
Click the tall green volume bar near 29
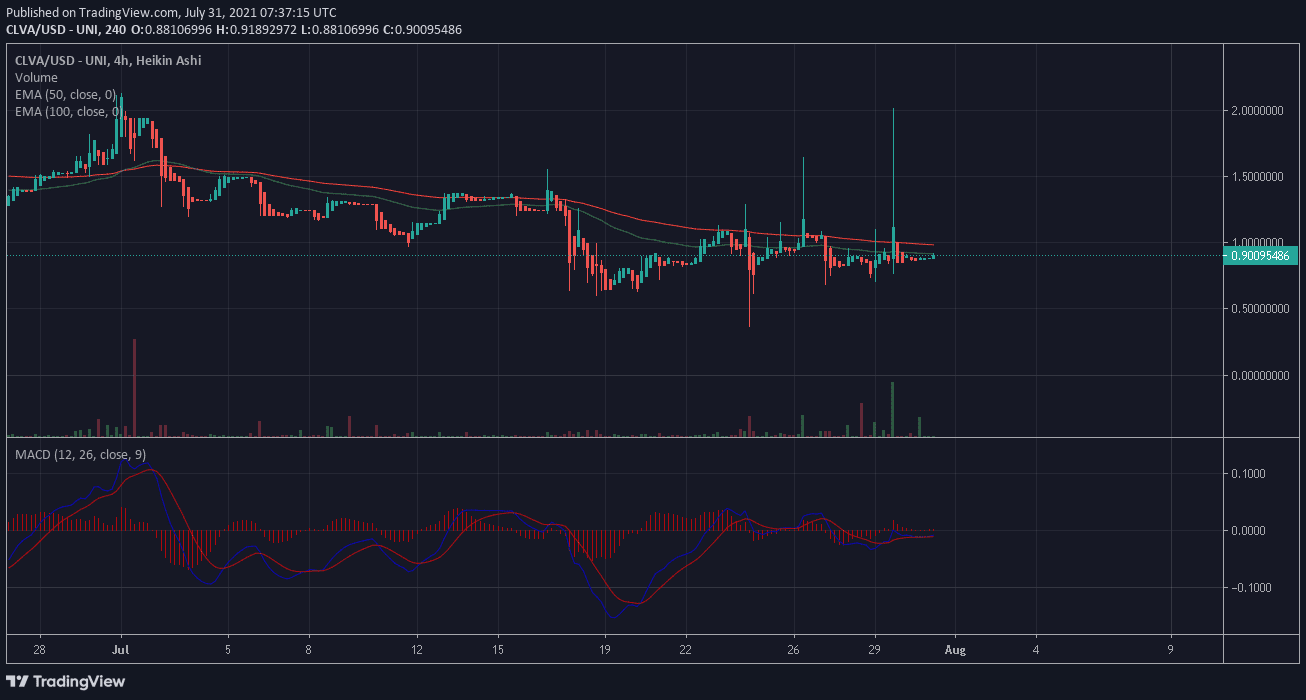click(892, 410)
